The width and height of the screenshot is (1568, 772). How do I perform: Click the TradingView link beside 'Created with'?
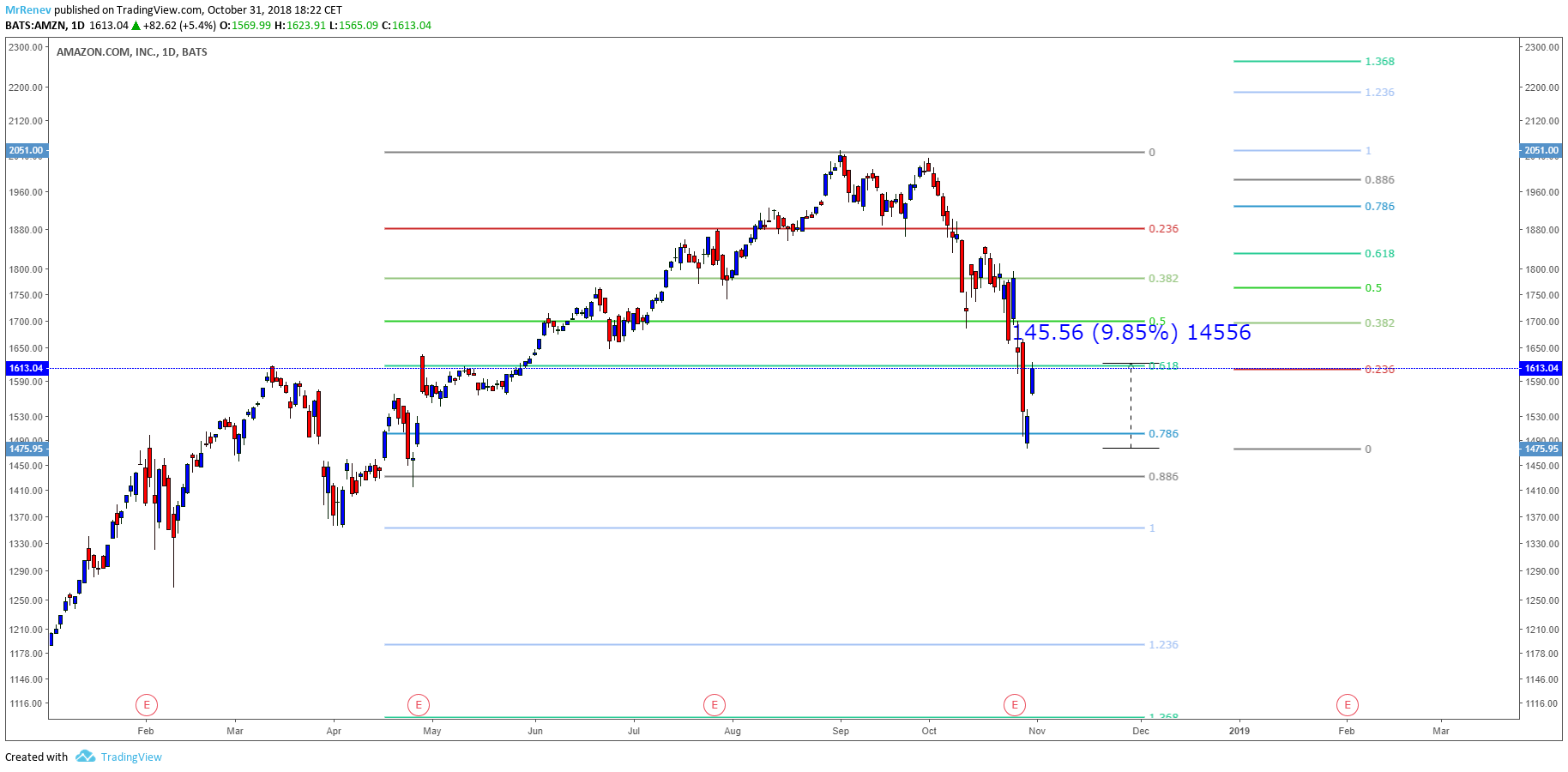point(131,757)
